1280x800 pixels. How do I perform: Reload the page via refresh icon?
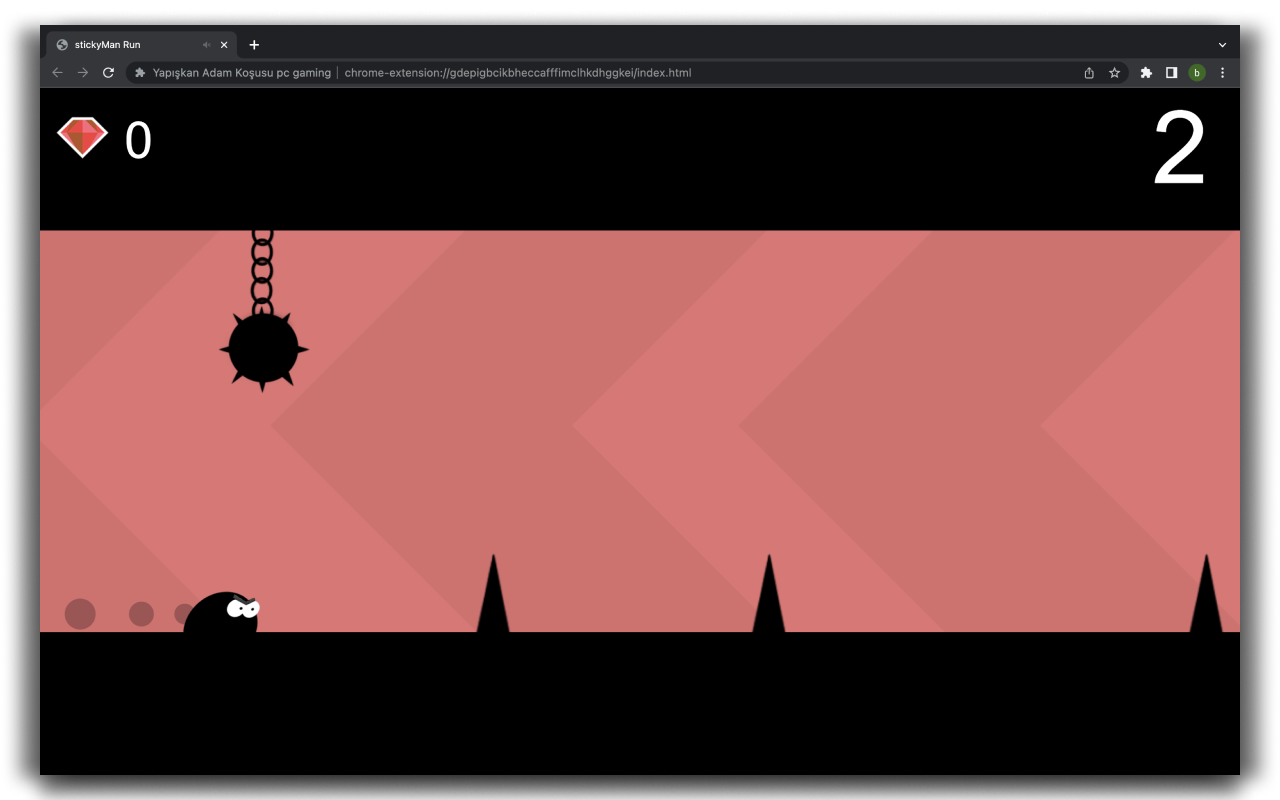108,72
